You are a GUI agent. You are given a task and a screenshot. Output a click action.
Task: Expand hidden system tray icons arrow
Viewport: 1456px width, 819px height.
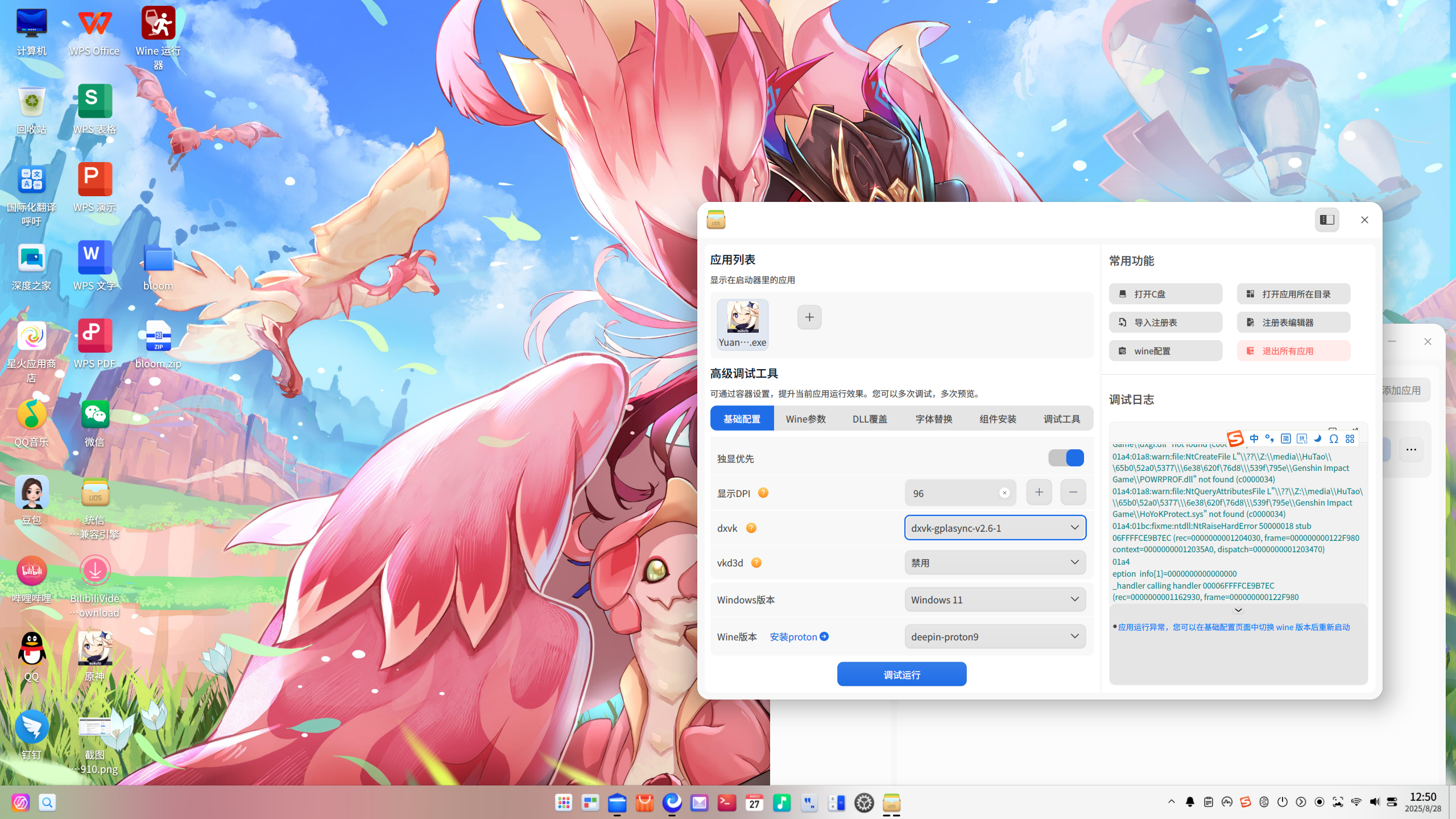[x=1172, y=802]
